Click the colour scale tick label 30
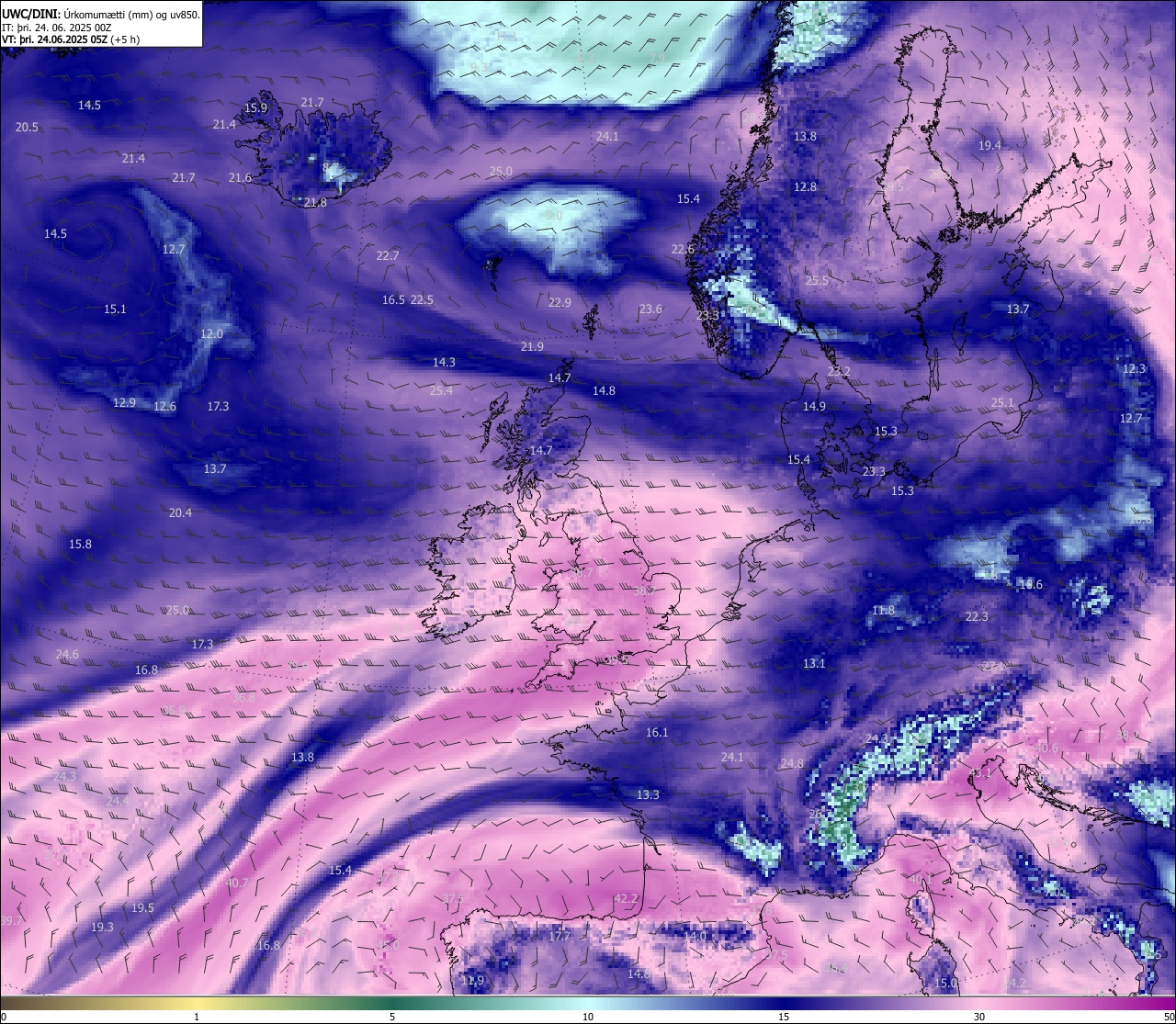Image resolution: width=1176 pixels, height=1024 pixels. coord(979,1017)
